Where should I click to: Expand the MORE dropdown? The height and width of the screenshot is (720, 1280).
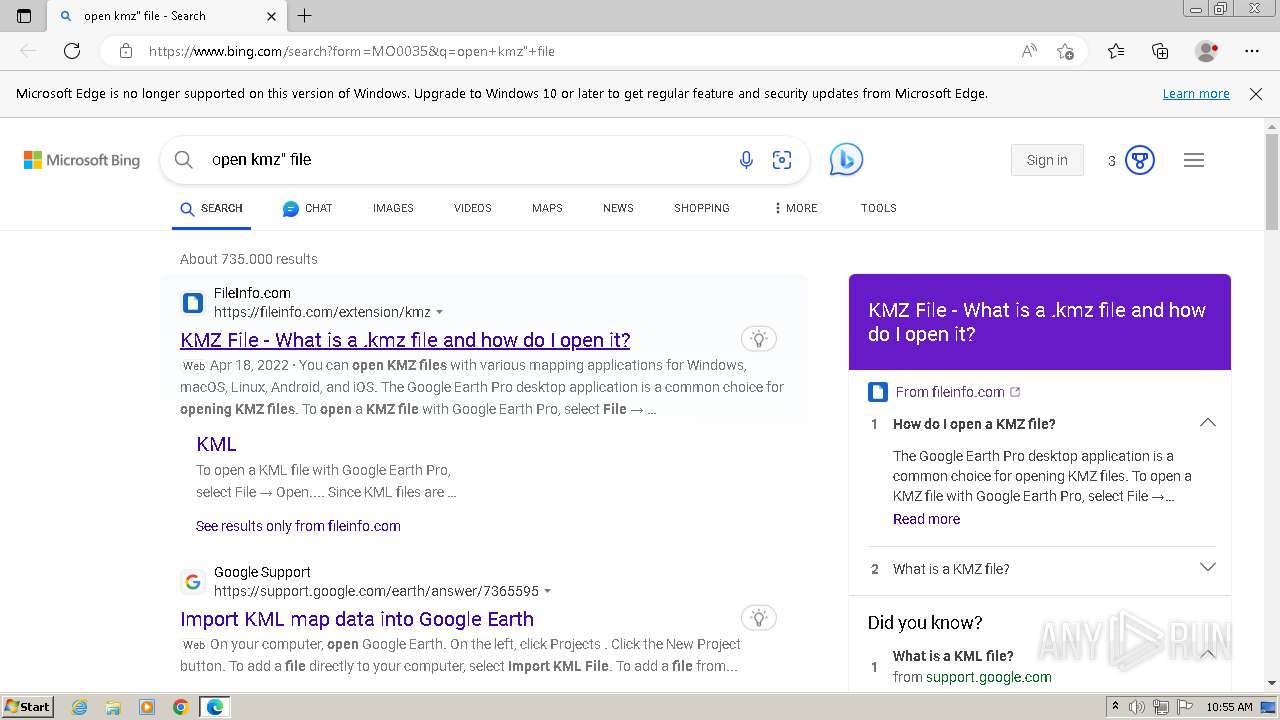coord(795,208)
